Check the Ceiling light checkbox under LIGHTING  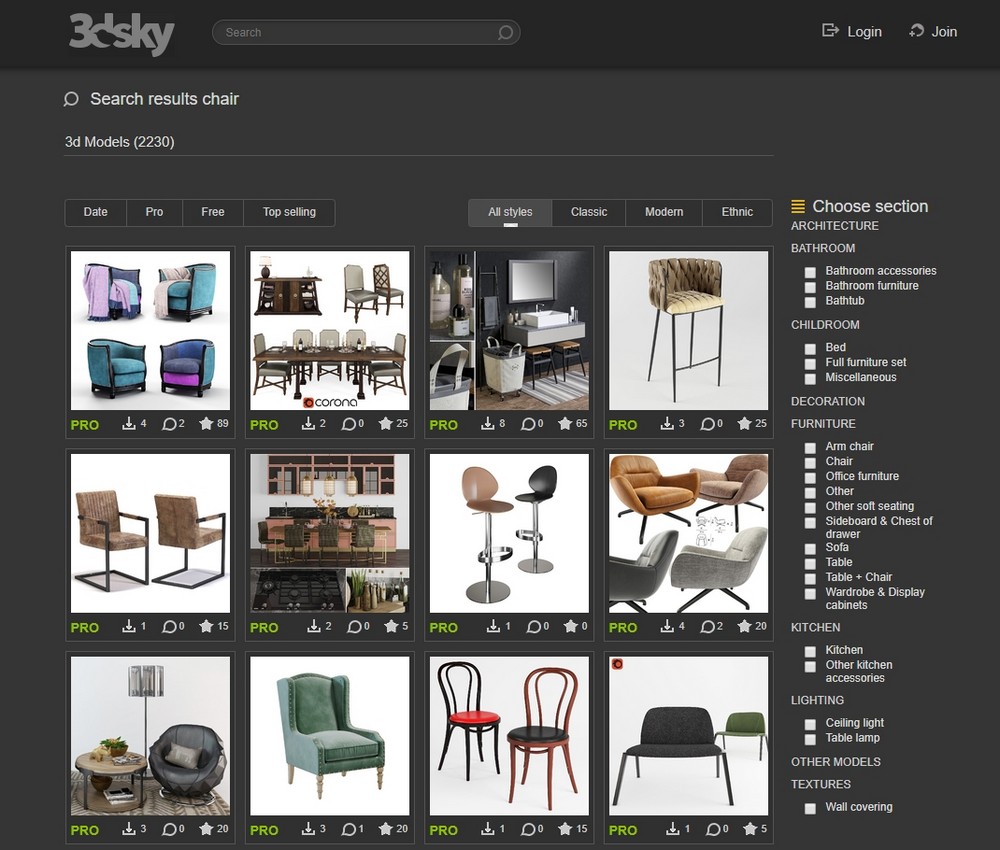pos(809,723)
